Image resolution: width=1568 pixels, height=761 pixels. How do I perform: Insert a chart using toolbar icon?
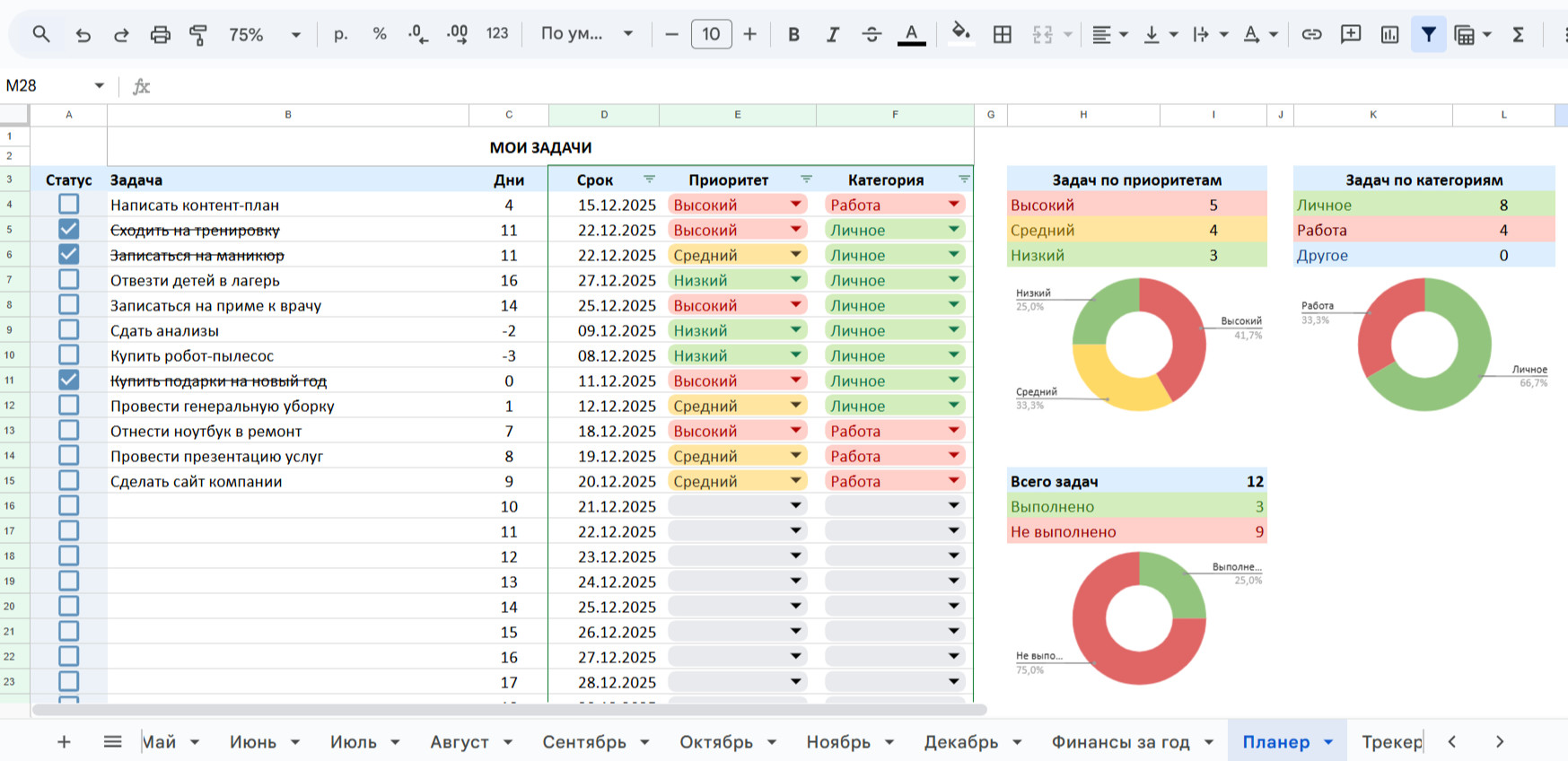pos(1389,35)
